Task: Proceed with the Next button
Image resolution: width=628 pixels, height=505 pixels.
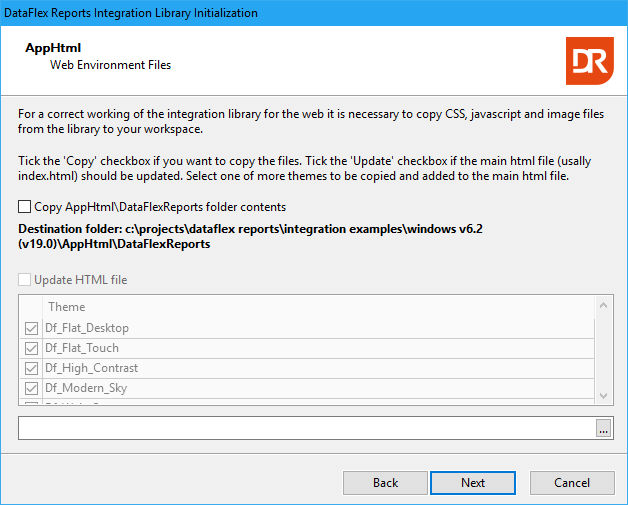Action: tap(473, 483)
